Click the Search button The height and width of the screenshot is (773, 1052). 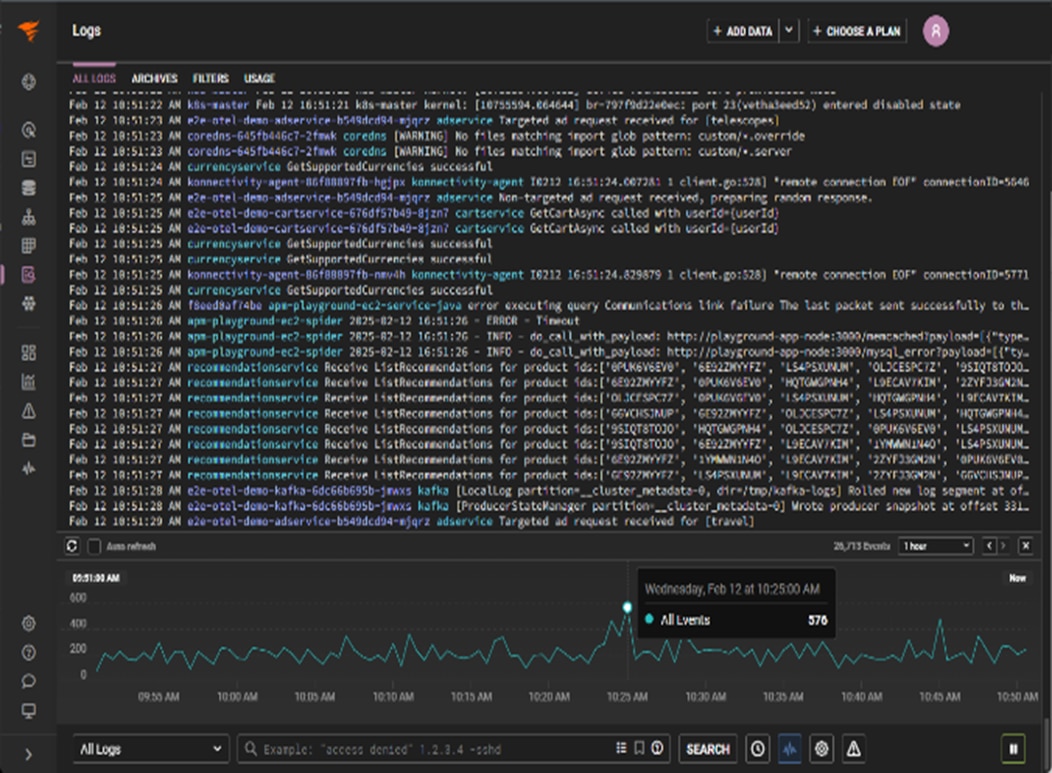[x=707, y=748]
